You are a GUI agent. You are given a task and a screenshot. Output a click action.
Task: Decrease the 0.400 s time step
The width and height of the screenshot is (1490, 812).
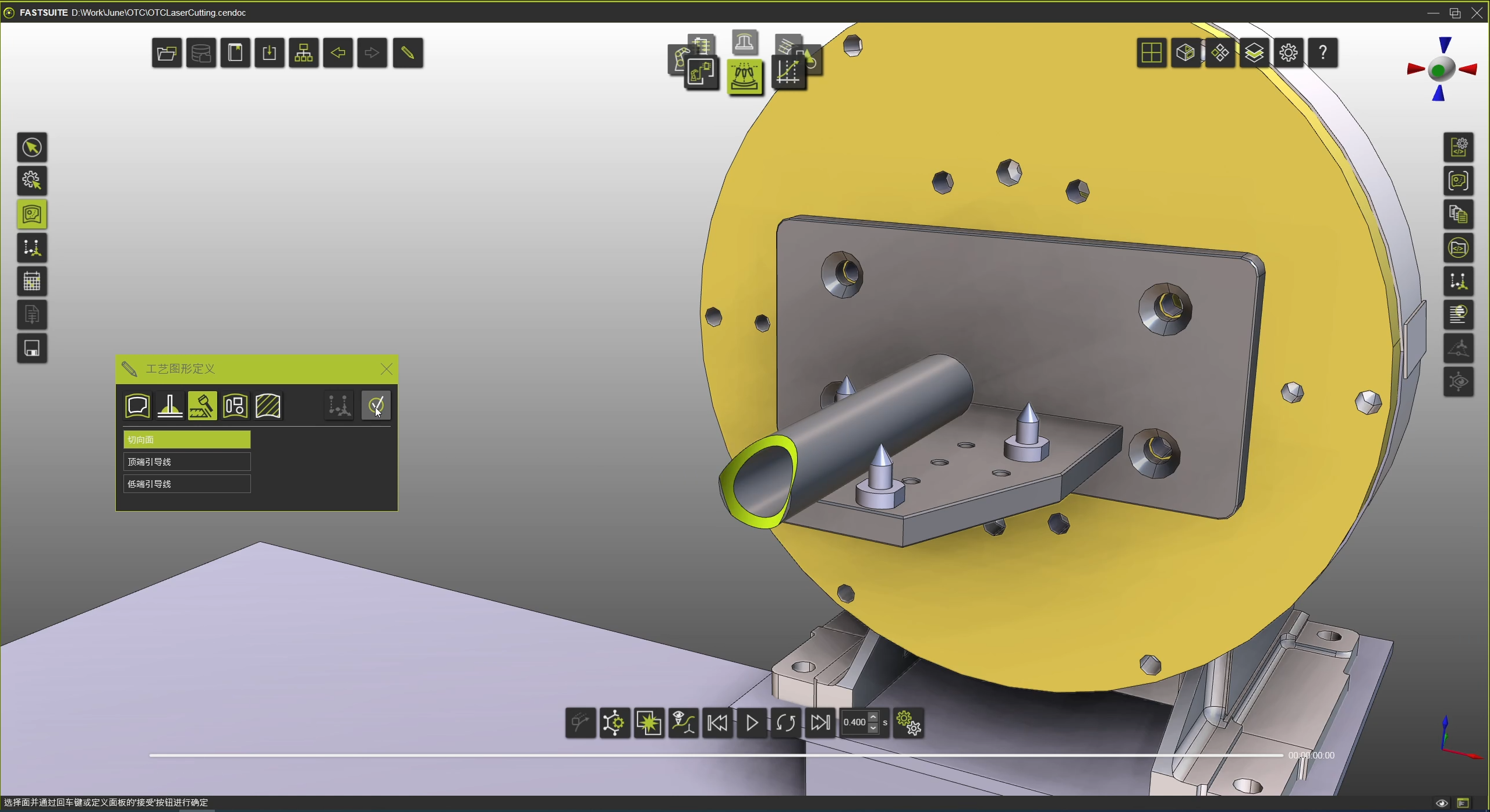tap(873, 728)
